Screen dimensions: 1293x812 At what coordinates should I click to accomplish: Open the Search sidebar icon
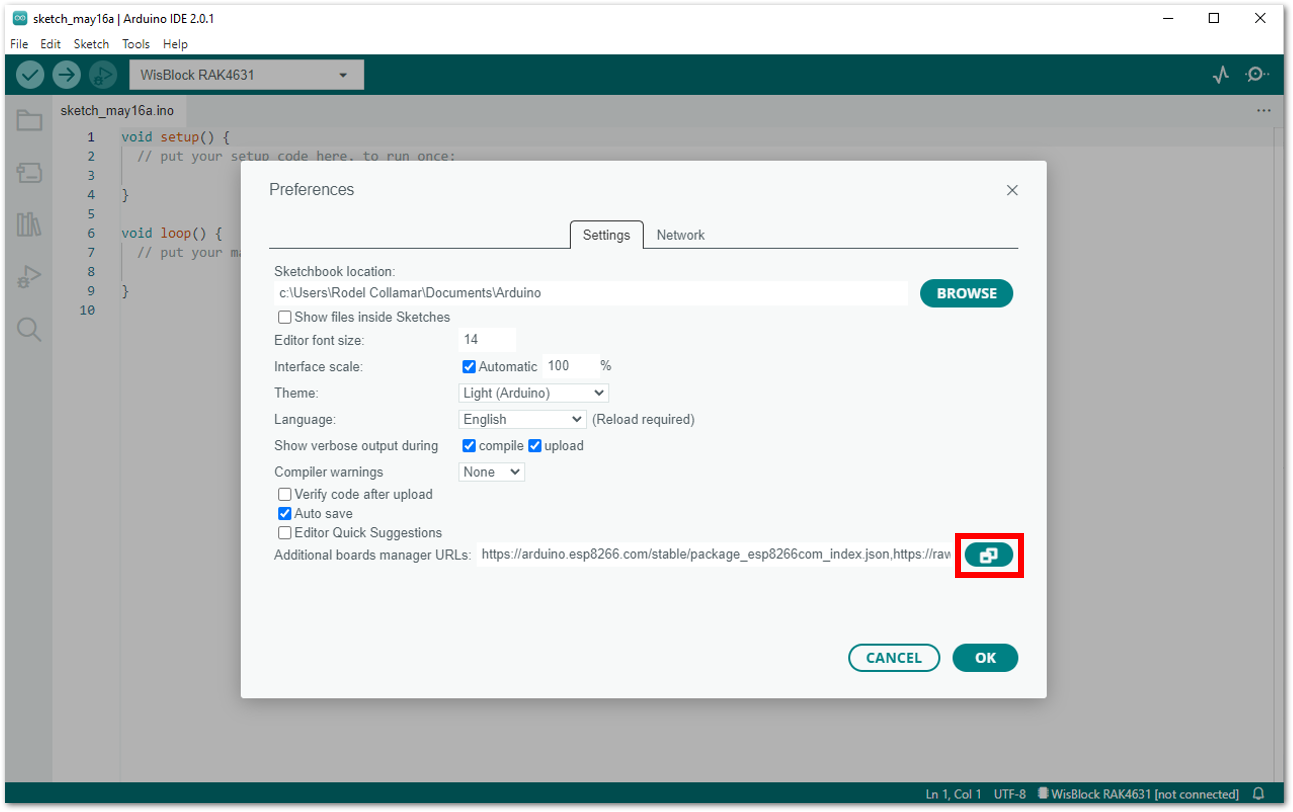[x=29, y=330]
